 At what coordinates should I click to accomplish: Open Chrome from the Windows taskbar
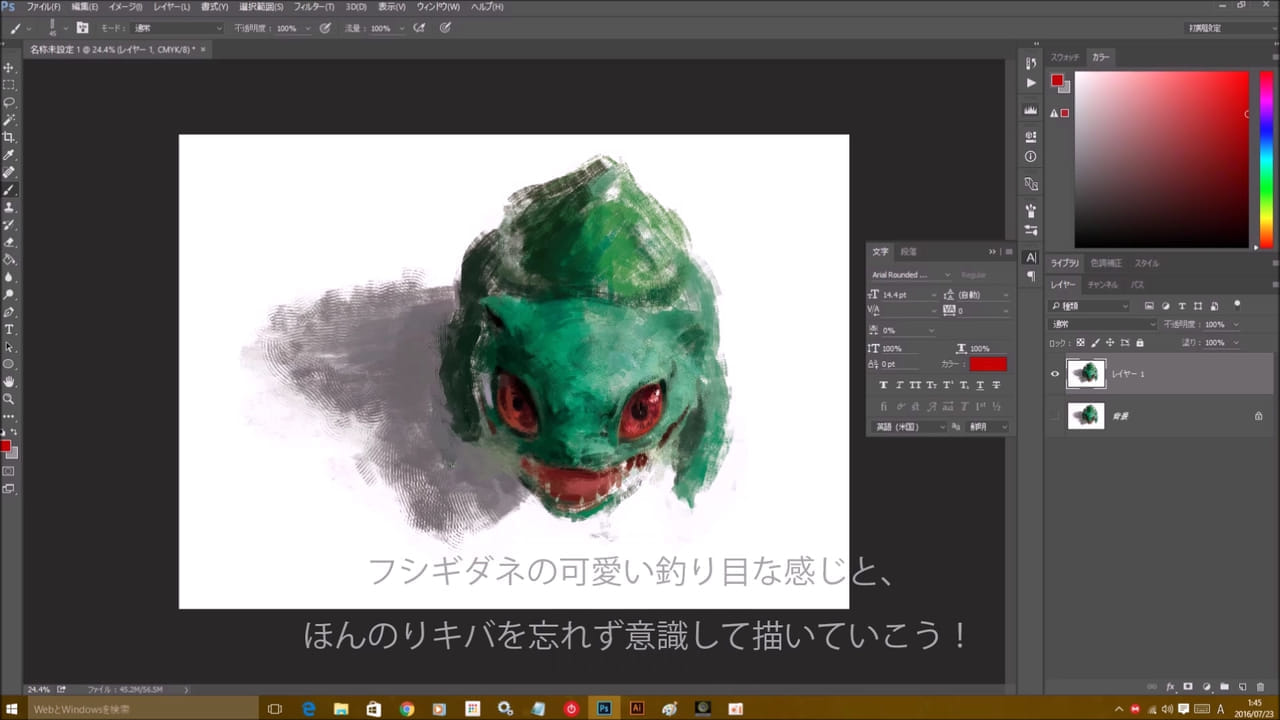[406, 708]
